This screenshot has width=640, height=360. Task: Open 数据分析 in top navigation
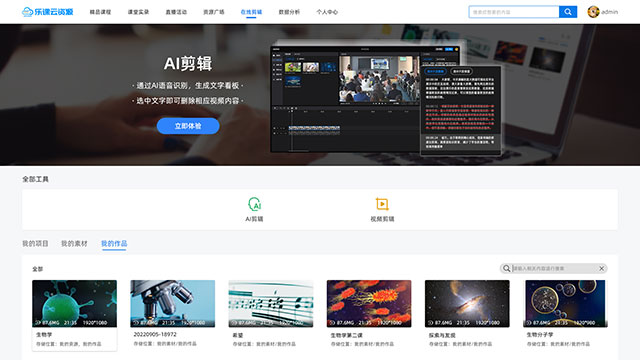point(289,12)
